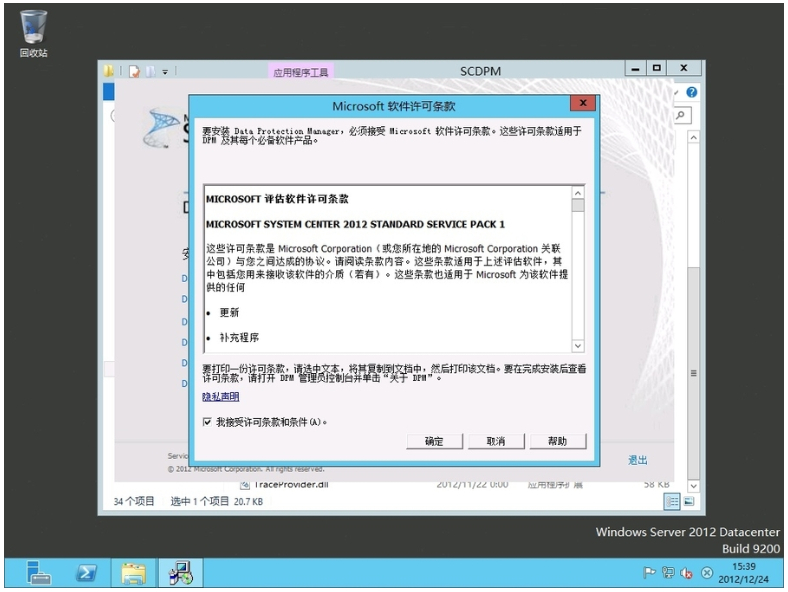Click the ribbon collapse chevron near help icon
The width and height of the screenshot is (788, 592).
pos(677,92)
